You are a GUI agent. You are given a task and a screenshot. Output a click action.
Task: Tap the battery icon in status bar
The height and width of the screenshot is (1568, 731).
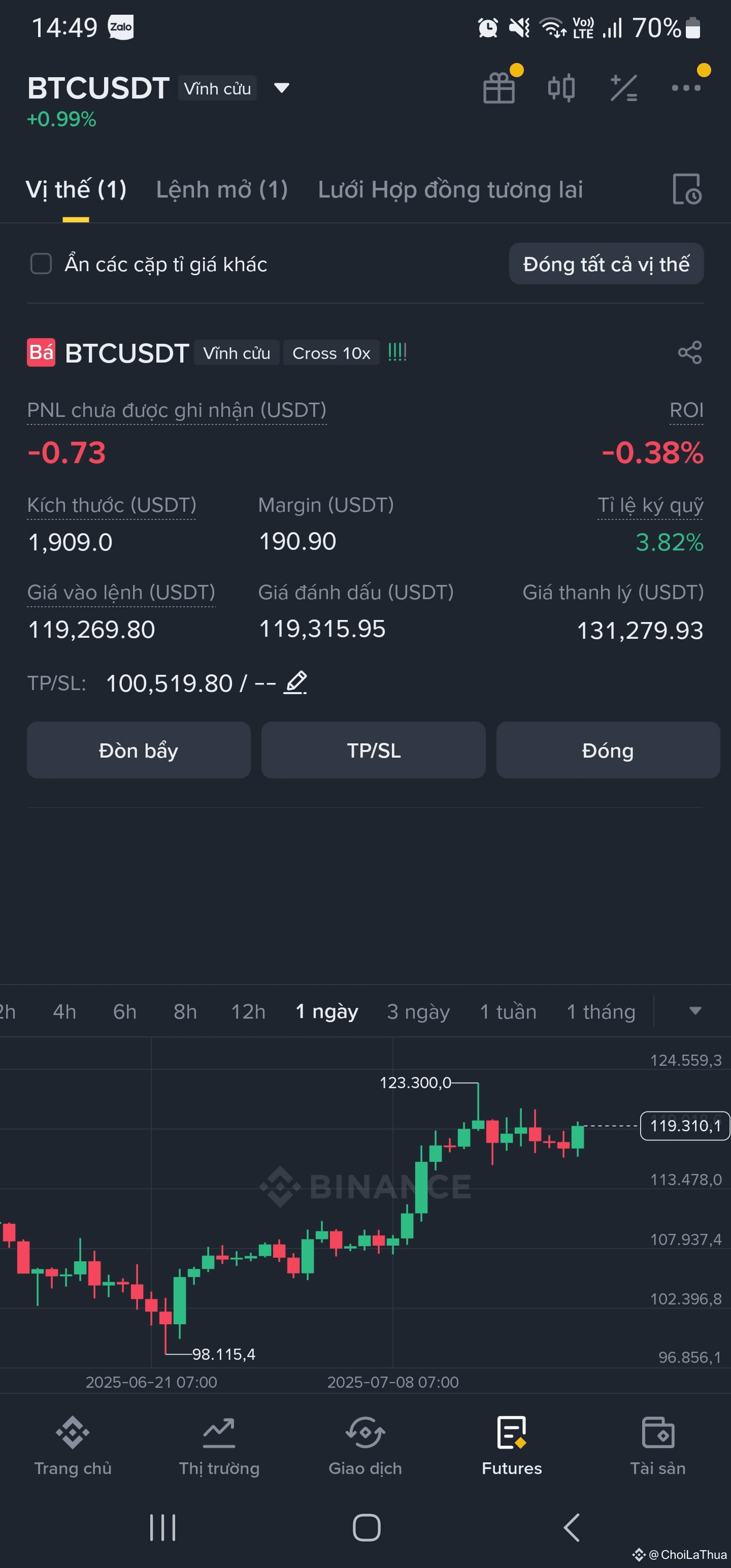[692, 28]
